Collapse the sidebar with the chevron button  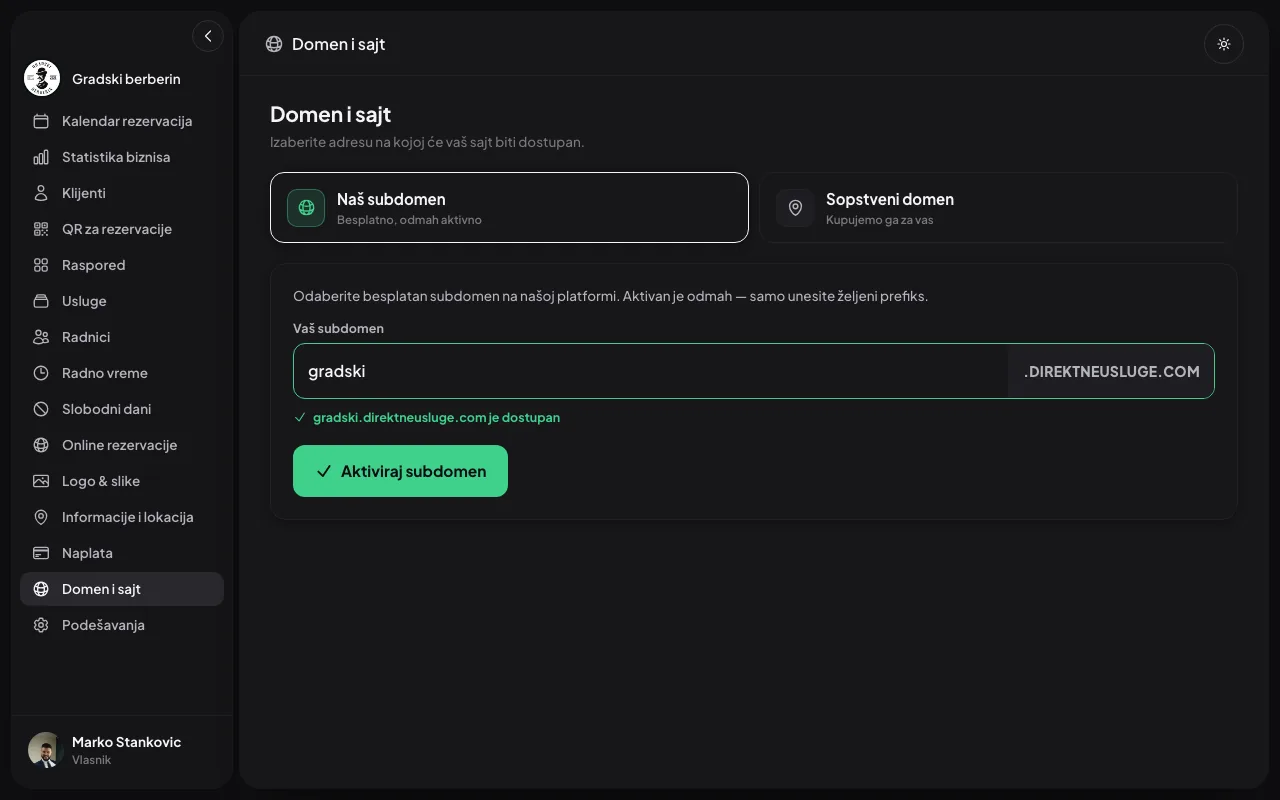(x=208, y=36)
